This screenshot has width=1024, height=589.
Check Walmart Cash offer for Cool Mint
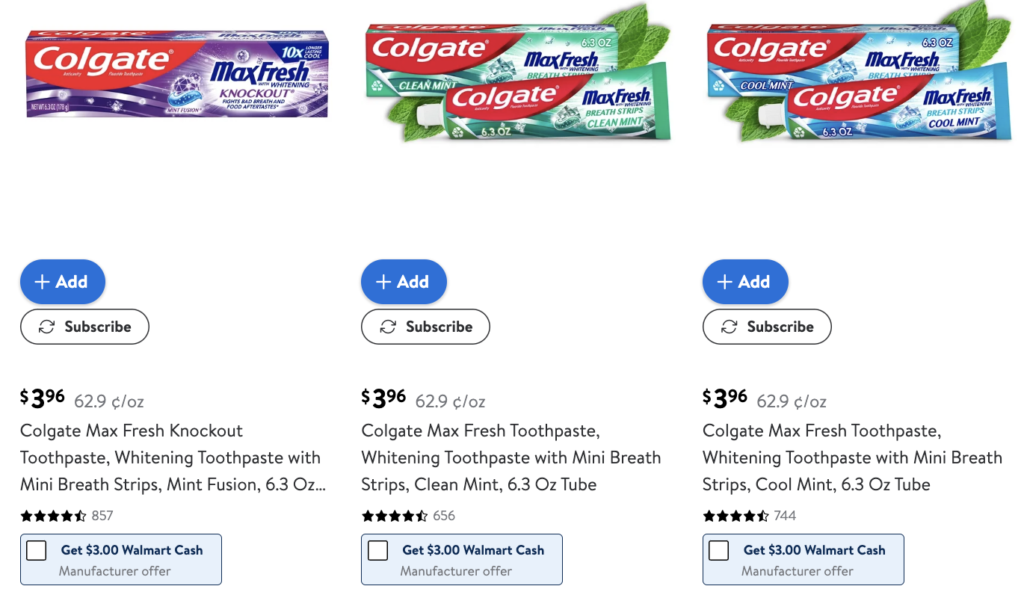click(719, 550)
